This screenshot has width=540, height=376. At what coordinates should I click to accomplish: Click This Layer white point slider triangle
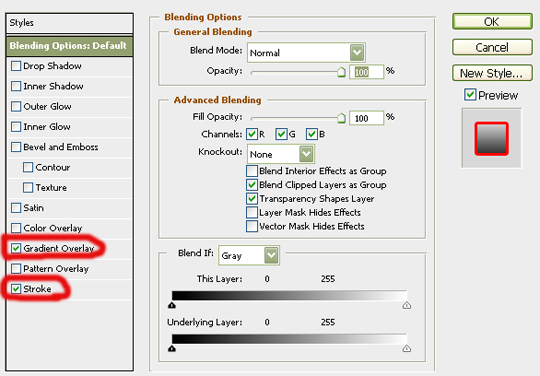coord(407,305)
